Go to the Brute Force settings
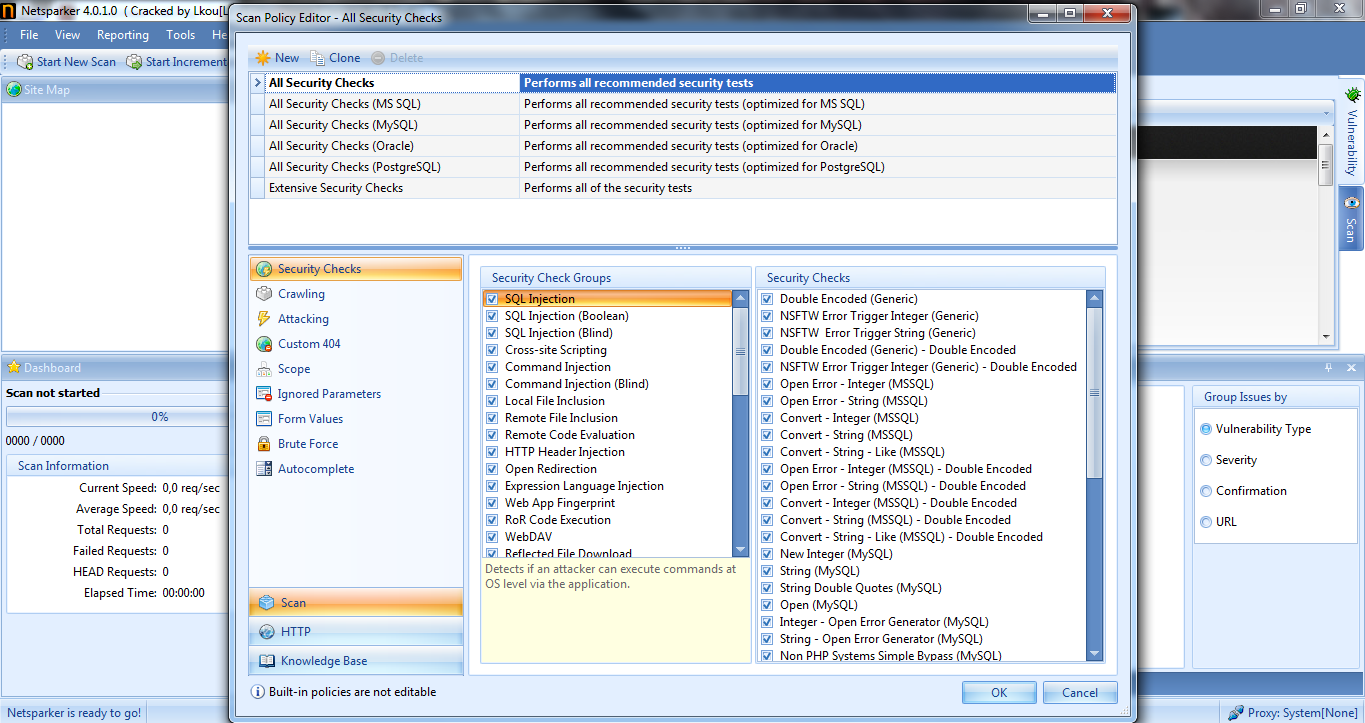This screenshot has height=723, width=1365. coord(356,444)
